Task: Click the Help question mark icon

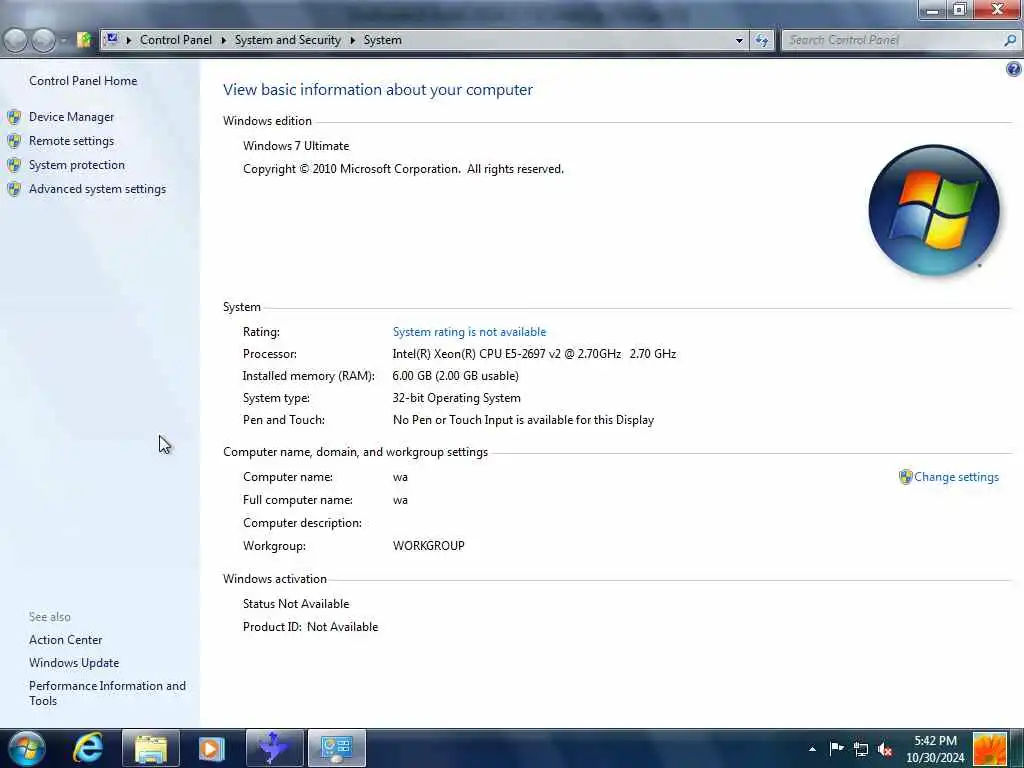Action: pyautogui.click(x=1013, y=69)
